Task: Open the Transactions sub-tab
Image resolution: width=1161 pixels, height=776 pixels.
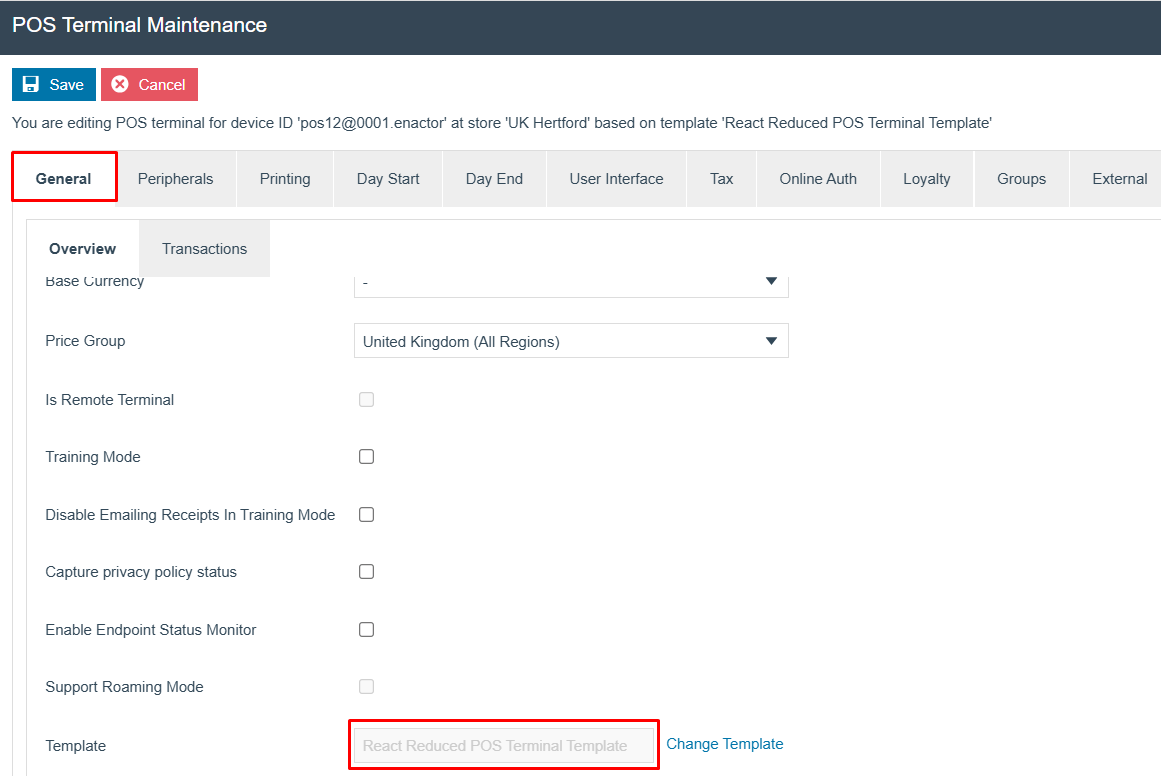Action: 204,249
